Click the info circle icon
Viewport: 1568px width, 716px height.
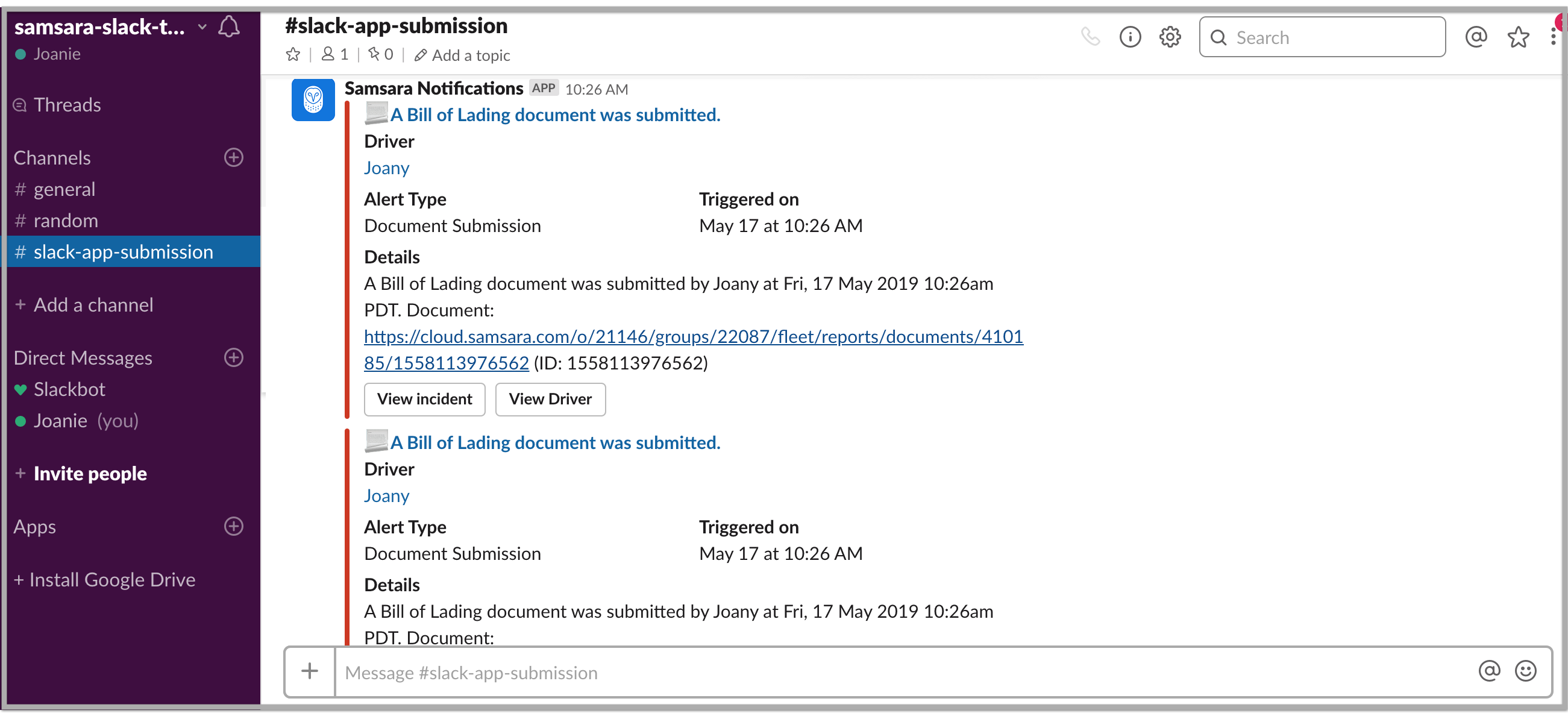[1131, 37]
